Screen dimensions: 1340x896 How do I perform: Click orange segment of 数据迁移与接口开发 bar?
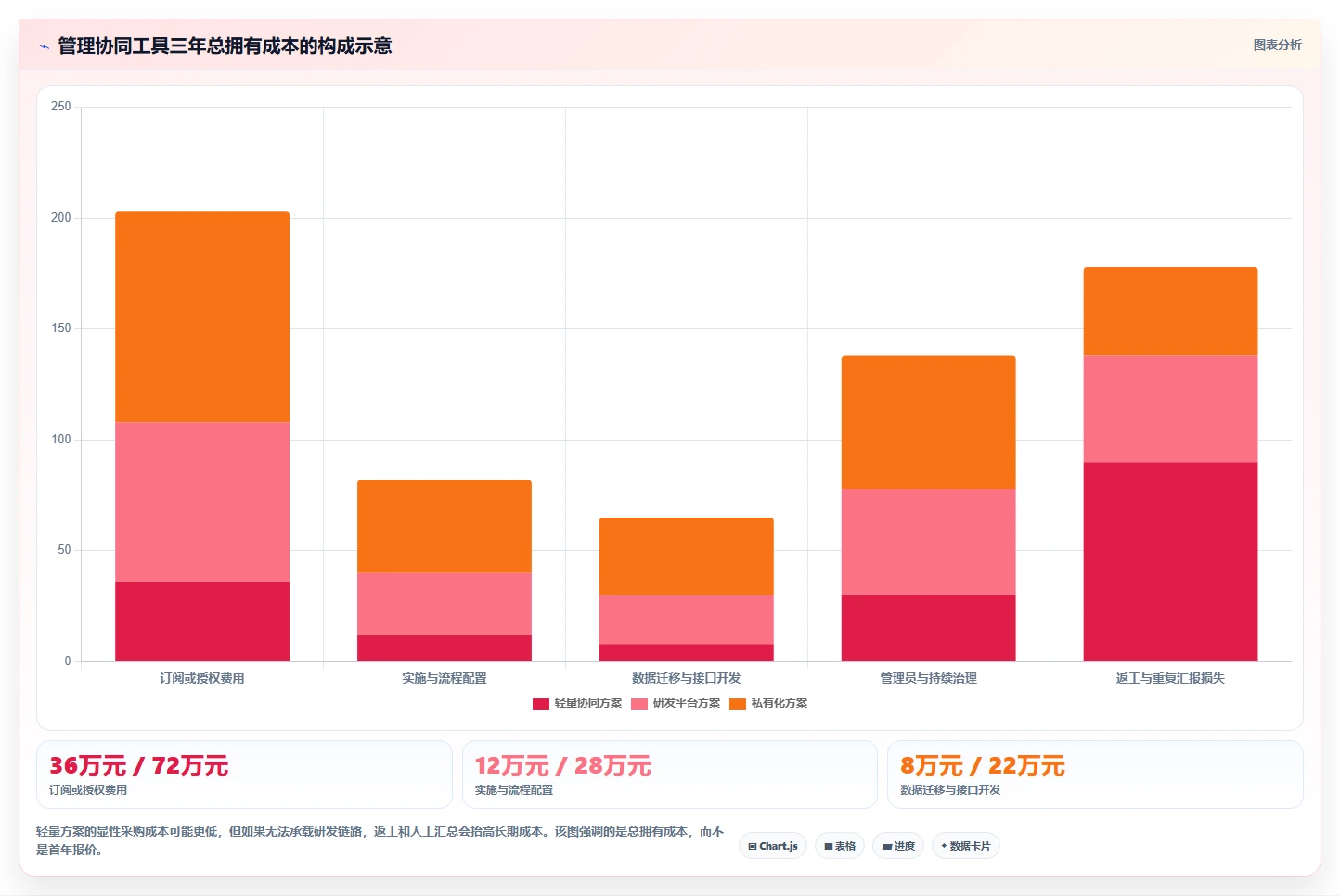pyautogui.click(x=687, y=557)
